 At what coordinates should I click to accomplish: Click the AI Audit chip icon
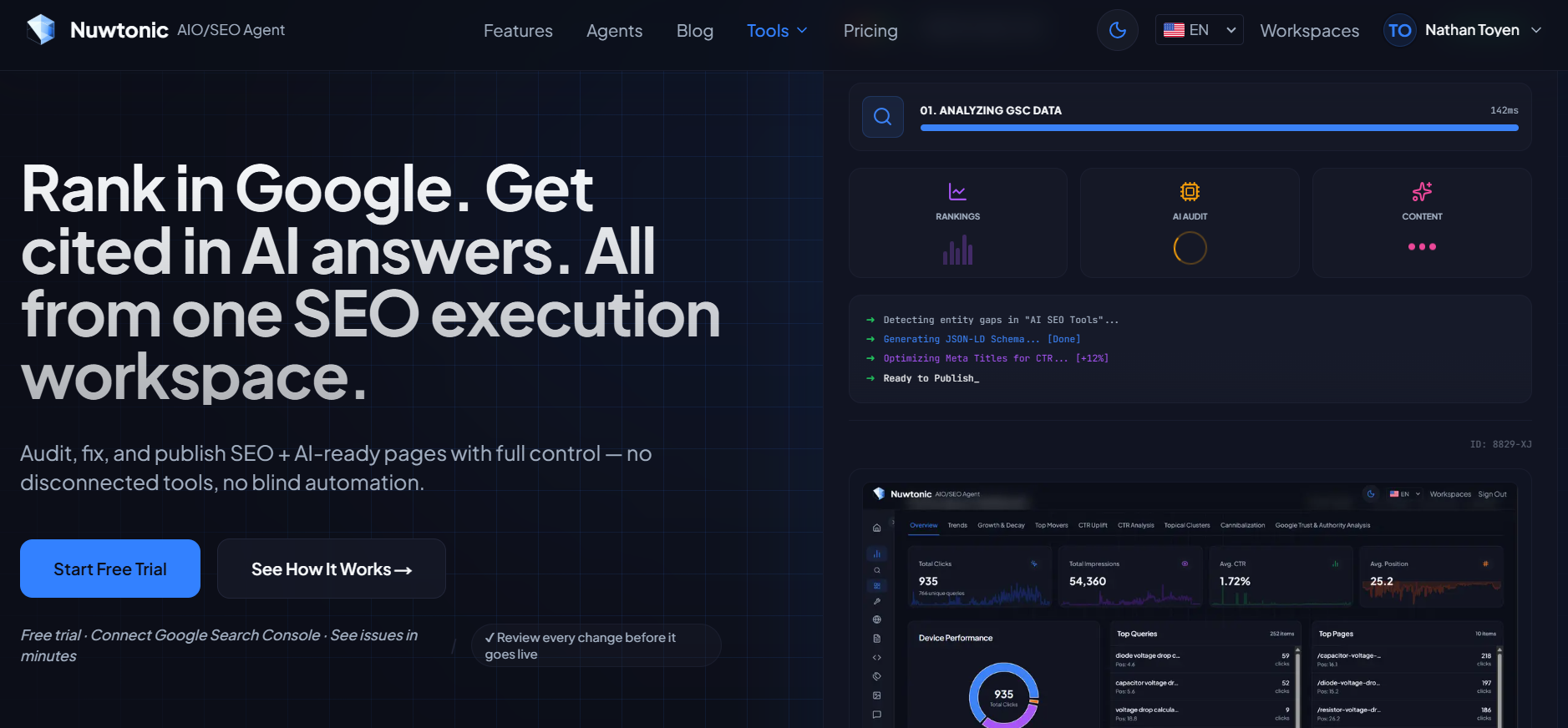pyautogui.click(x=1190, y=192)
